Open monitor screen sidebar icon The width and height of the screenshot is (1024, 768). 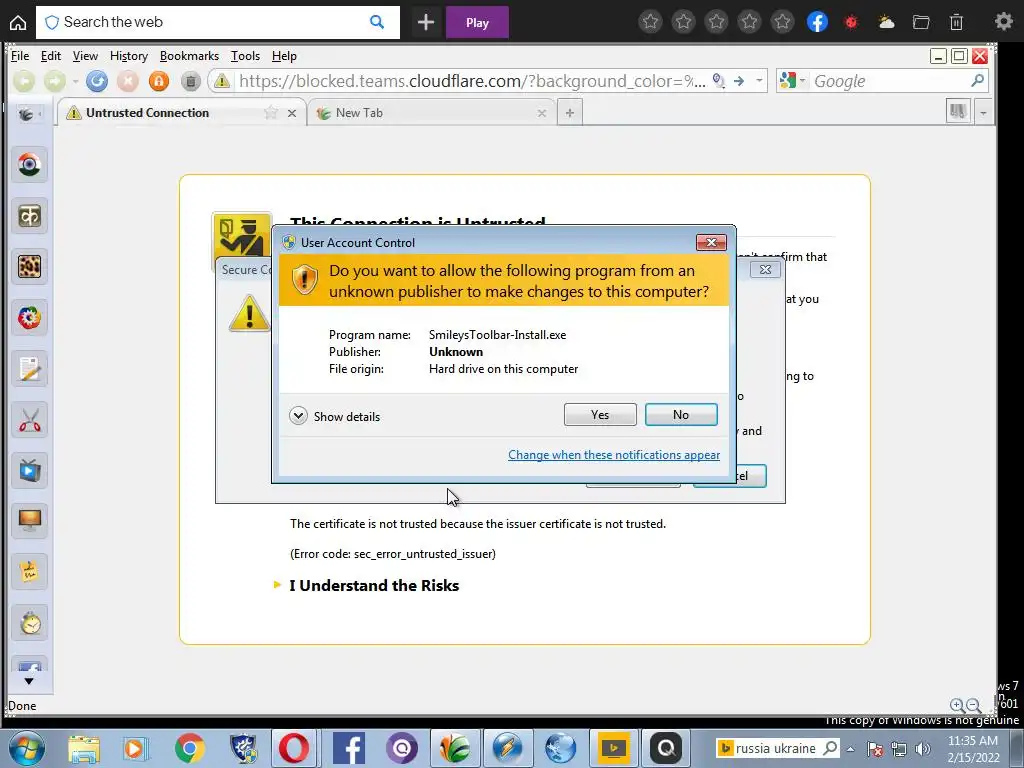pos(29,520)
